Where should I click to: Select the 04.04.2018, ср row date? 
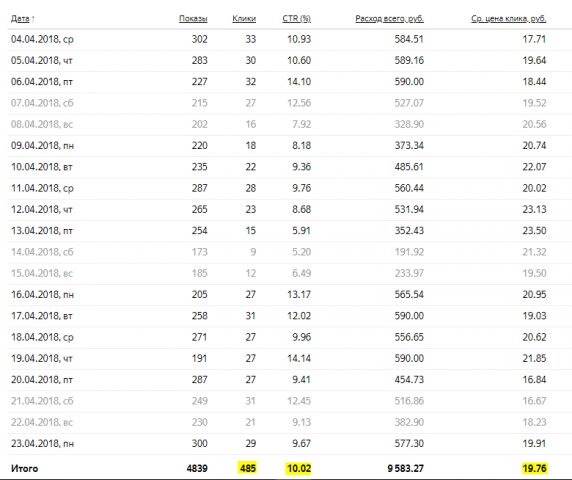point(42,39)
